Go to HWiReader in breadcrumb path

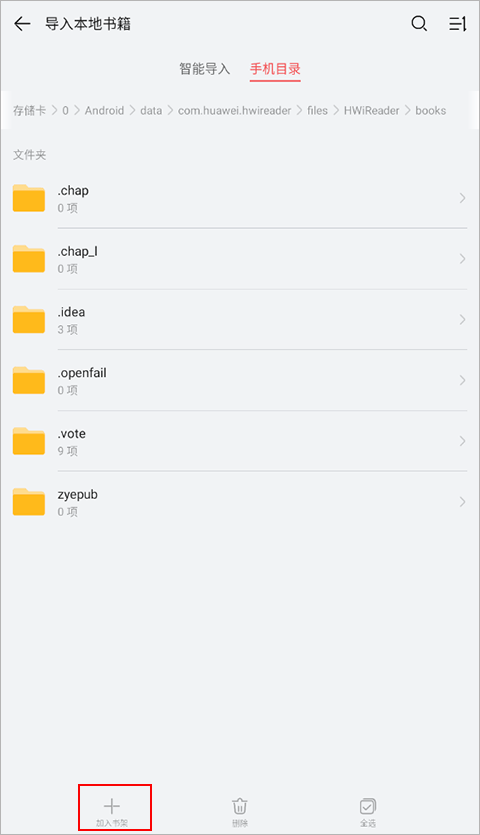tap(371, 111)
